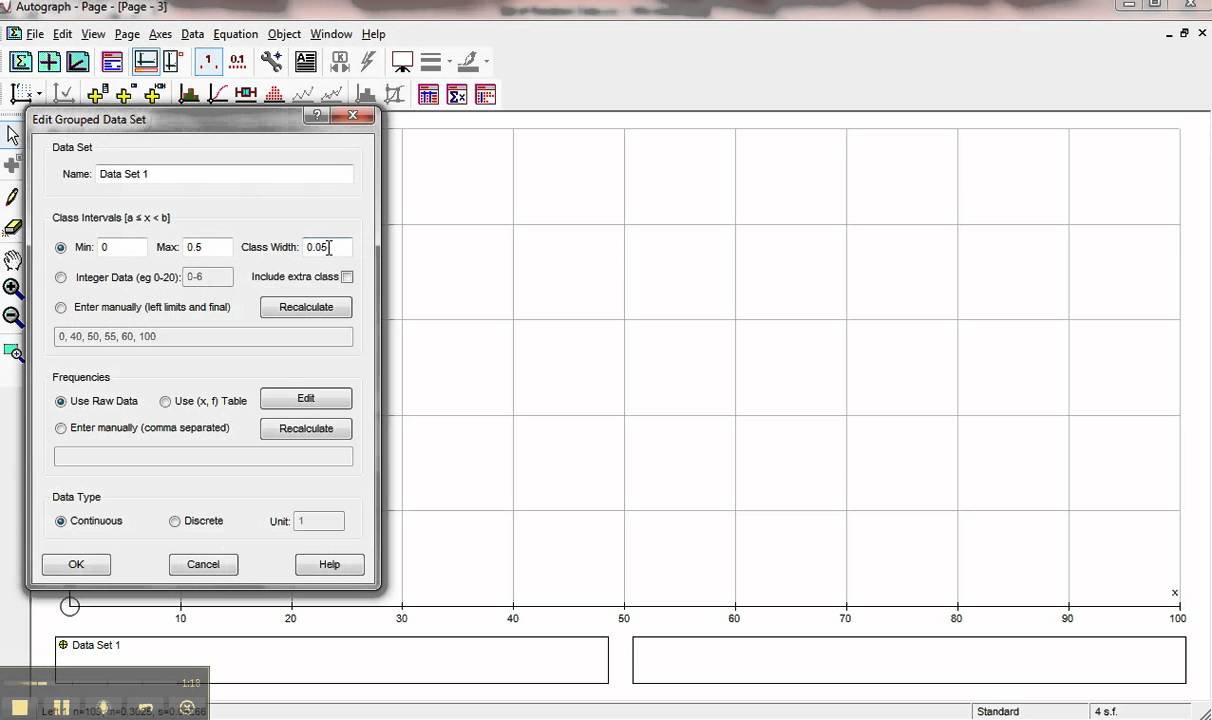This screenshot has height=720, width=1212.
Task: Click the dot plot icon
Action: click(273, 94)
